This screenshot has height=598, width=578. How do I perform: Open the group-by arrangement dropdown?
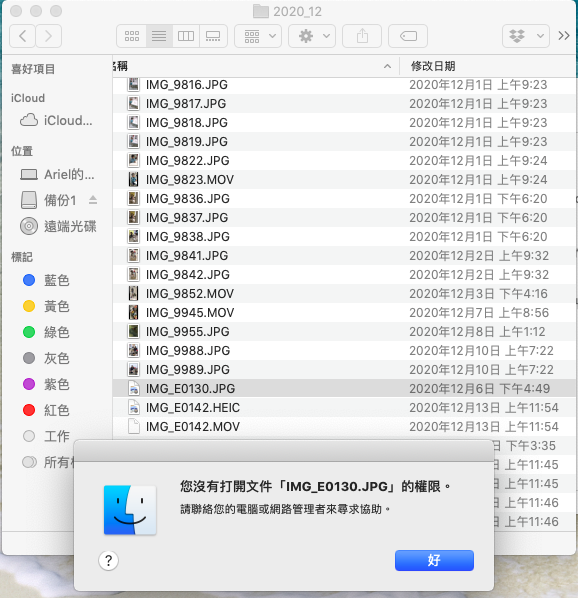click(258, 36)
